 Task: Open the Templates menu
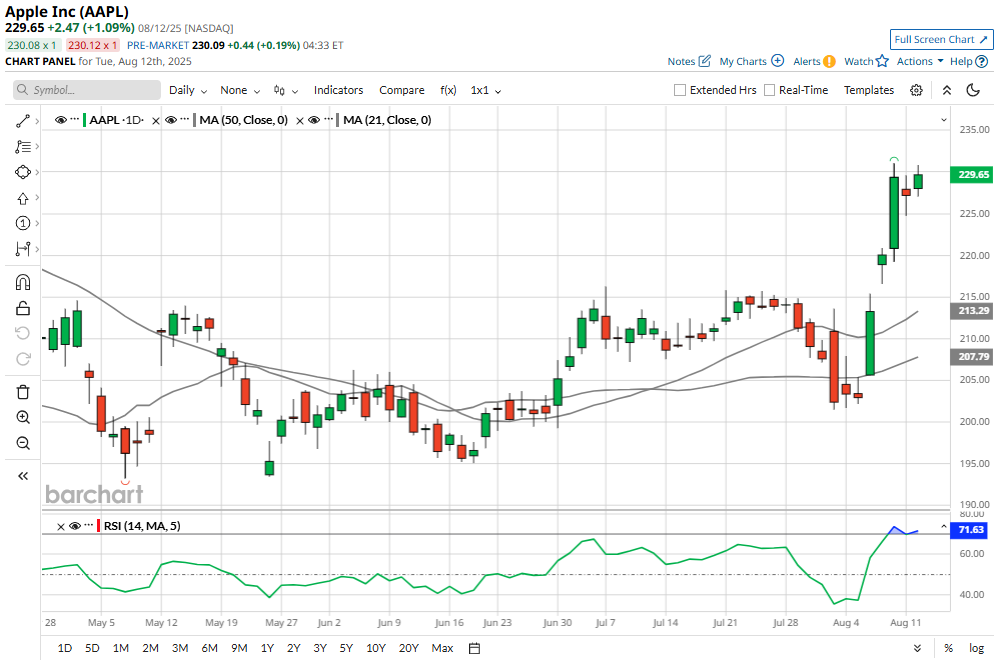coord(869,90)
